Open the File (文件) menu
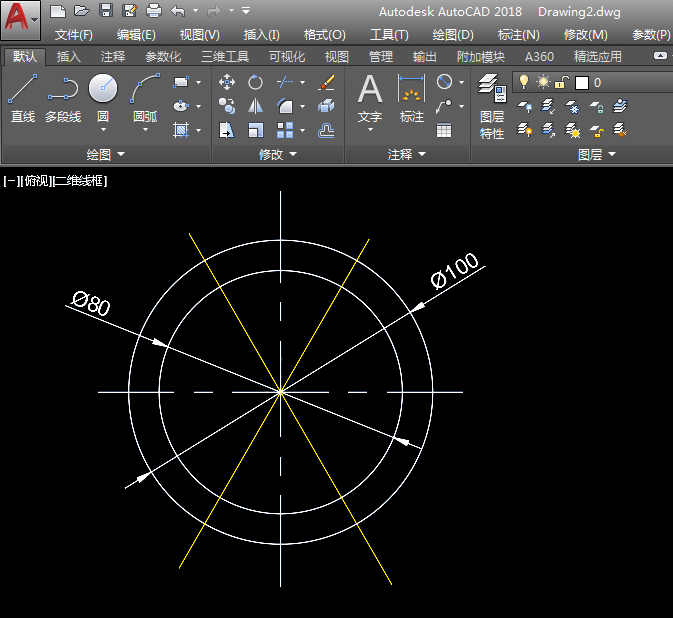This screenshot has height=618, width=673. coord(73,34)
